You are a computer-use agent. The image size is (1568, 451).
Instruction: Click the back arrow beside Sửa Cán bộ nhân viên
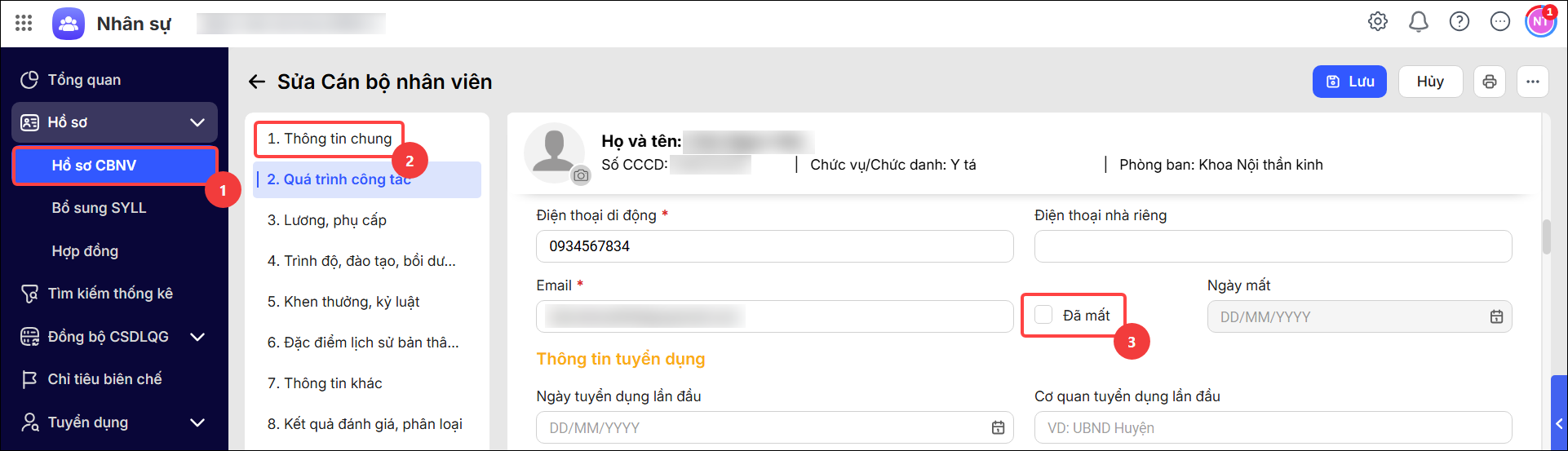(x=257, y=82)
